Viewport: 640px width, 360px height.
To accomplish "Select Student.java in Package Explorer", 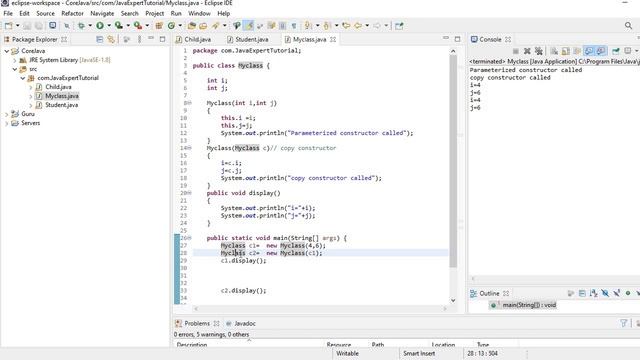I will [x=61, y=105].
